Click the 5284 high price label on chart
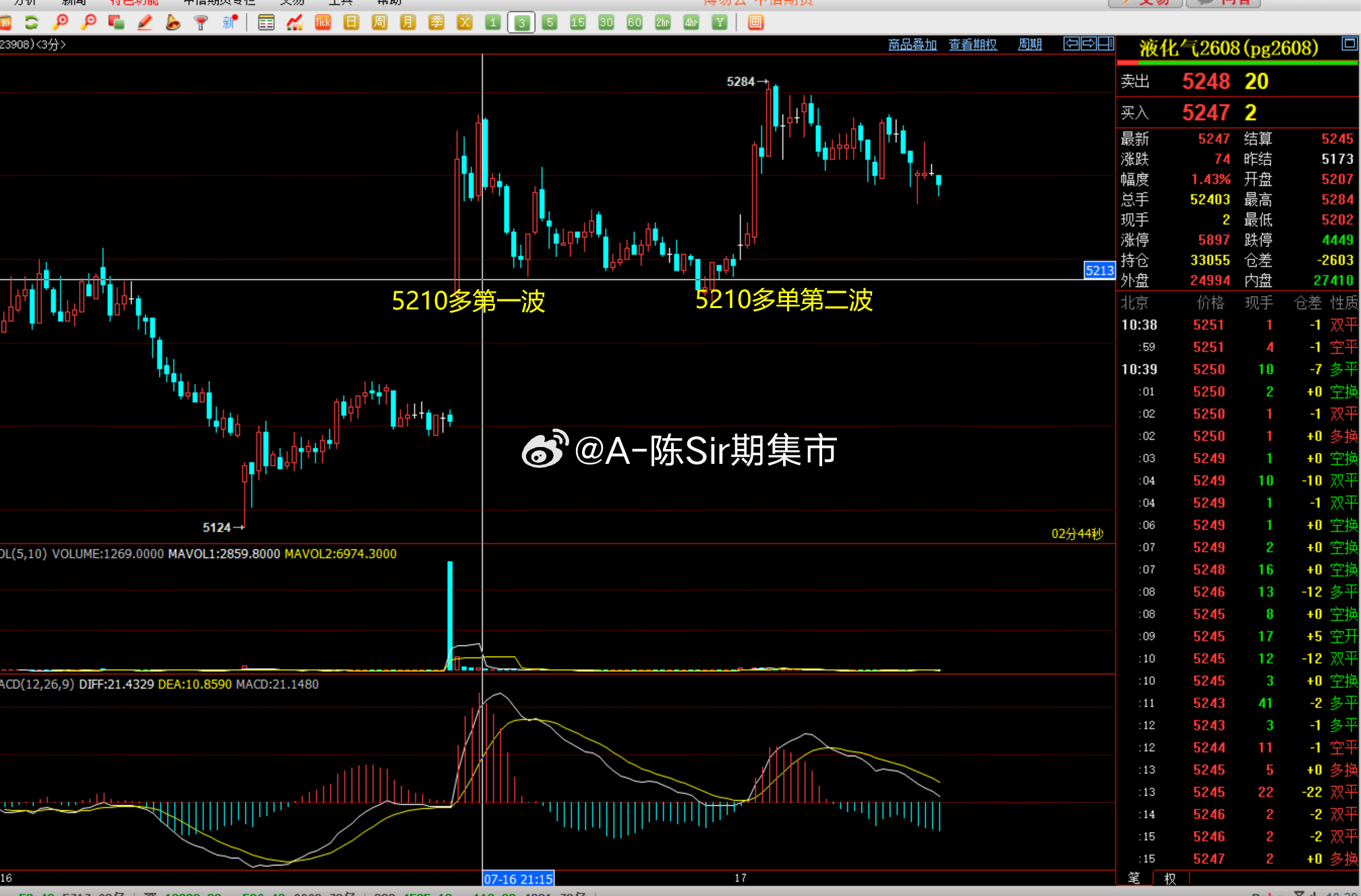 (741, 82)
